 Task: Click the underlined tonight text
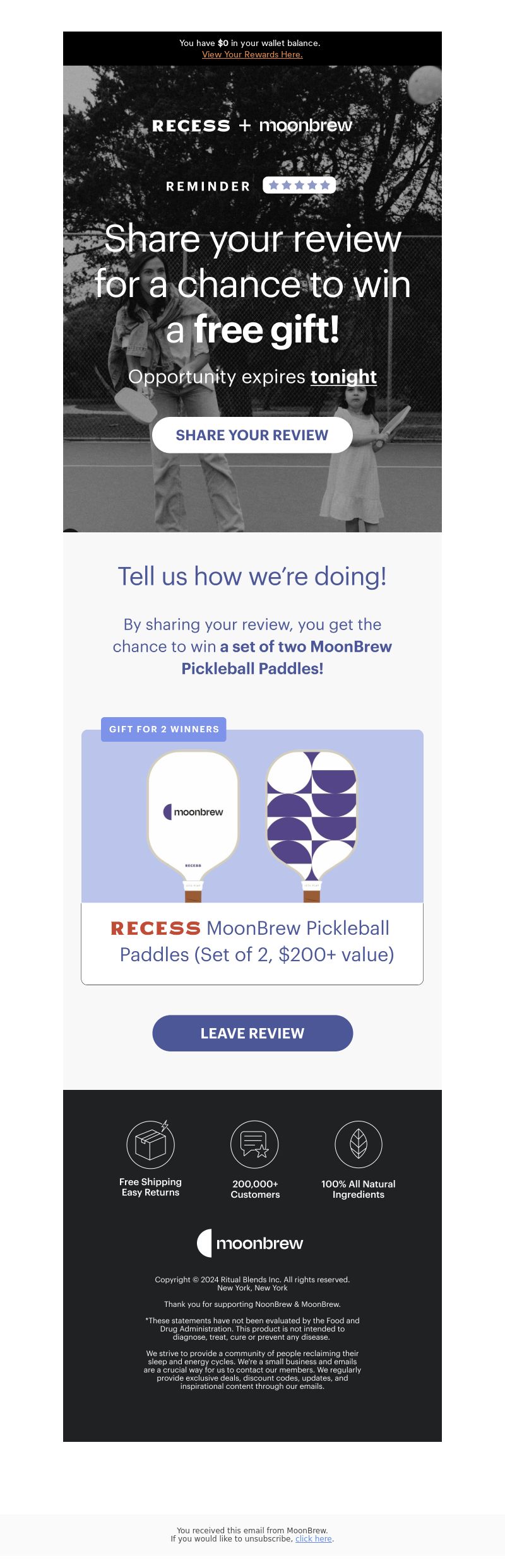point(343,377)
